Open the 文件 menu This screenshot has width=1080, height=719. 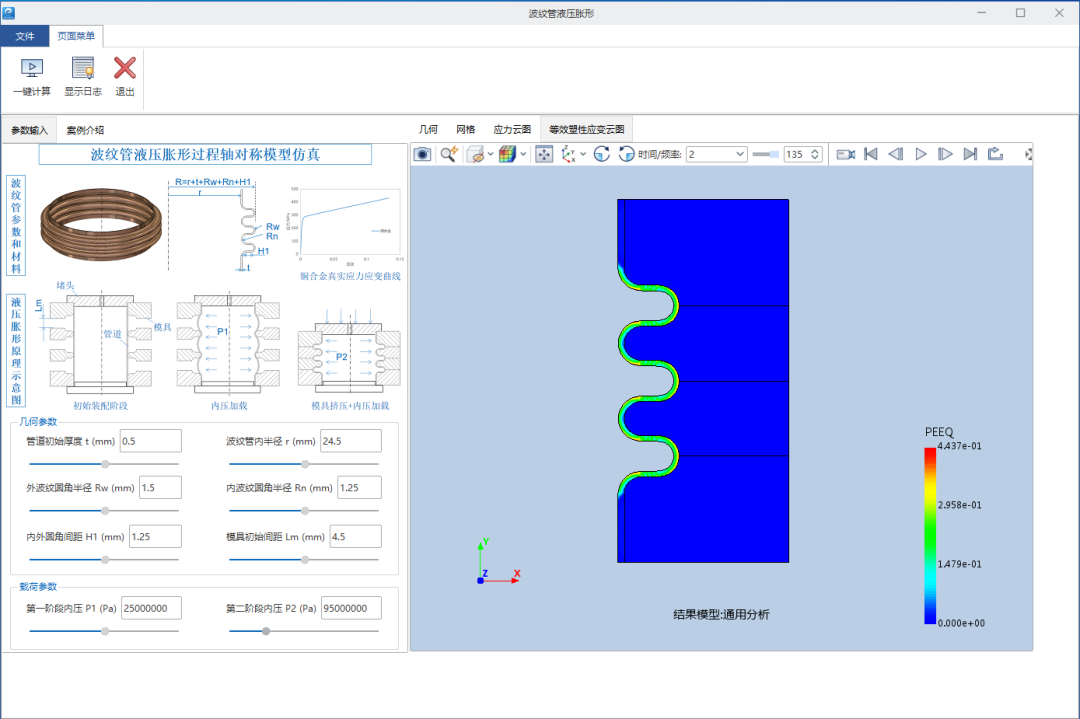click(x=25, y=36)
